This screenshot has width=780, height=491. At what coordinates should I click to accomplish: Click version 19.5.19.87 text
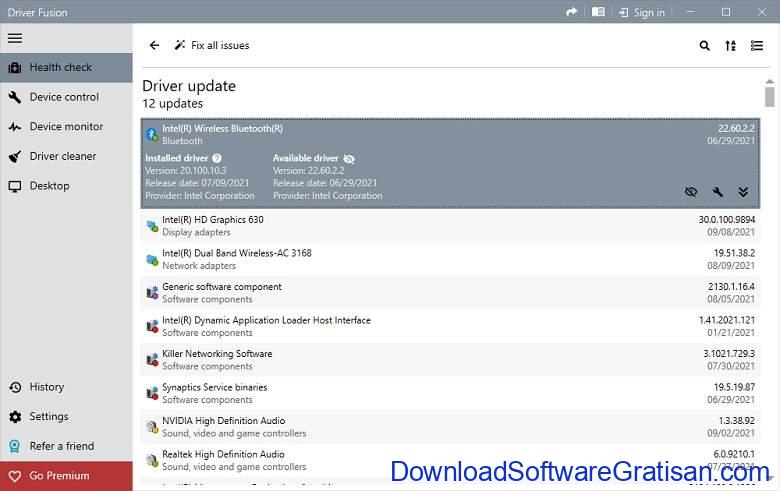pyautogui.click(x=734, y=387)
